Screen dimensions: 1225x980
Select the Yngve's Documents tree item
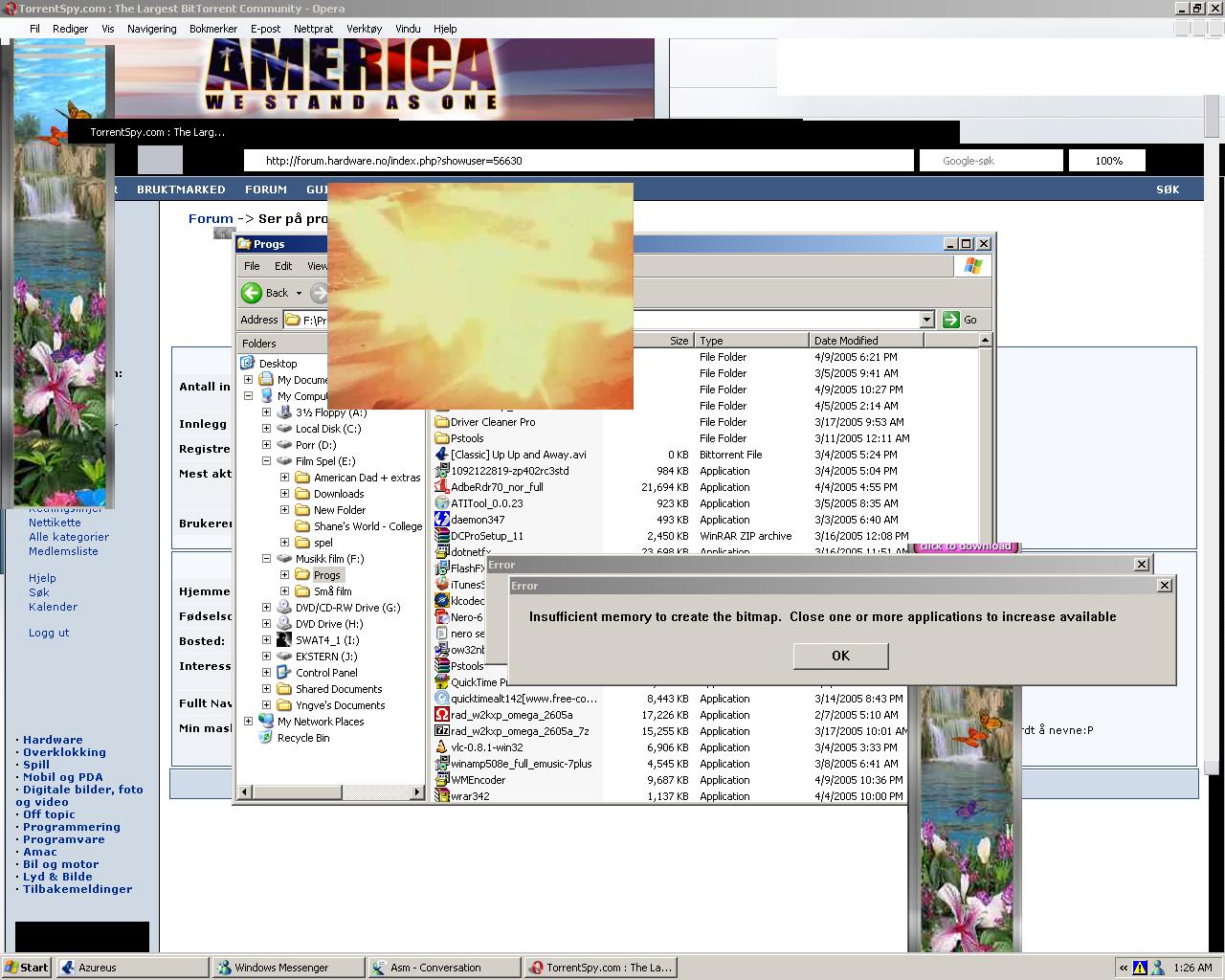coord(340,705)
